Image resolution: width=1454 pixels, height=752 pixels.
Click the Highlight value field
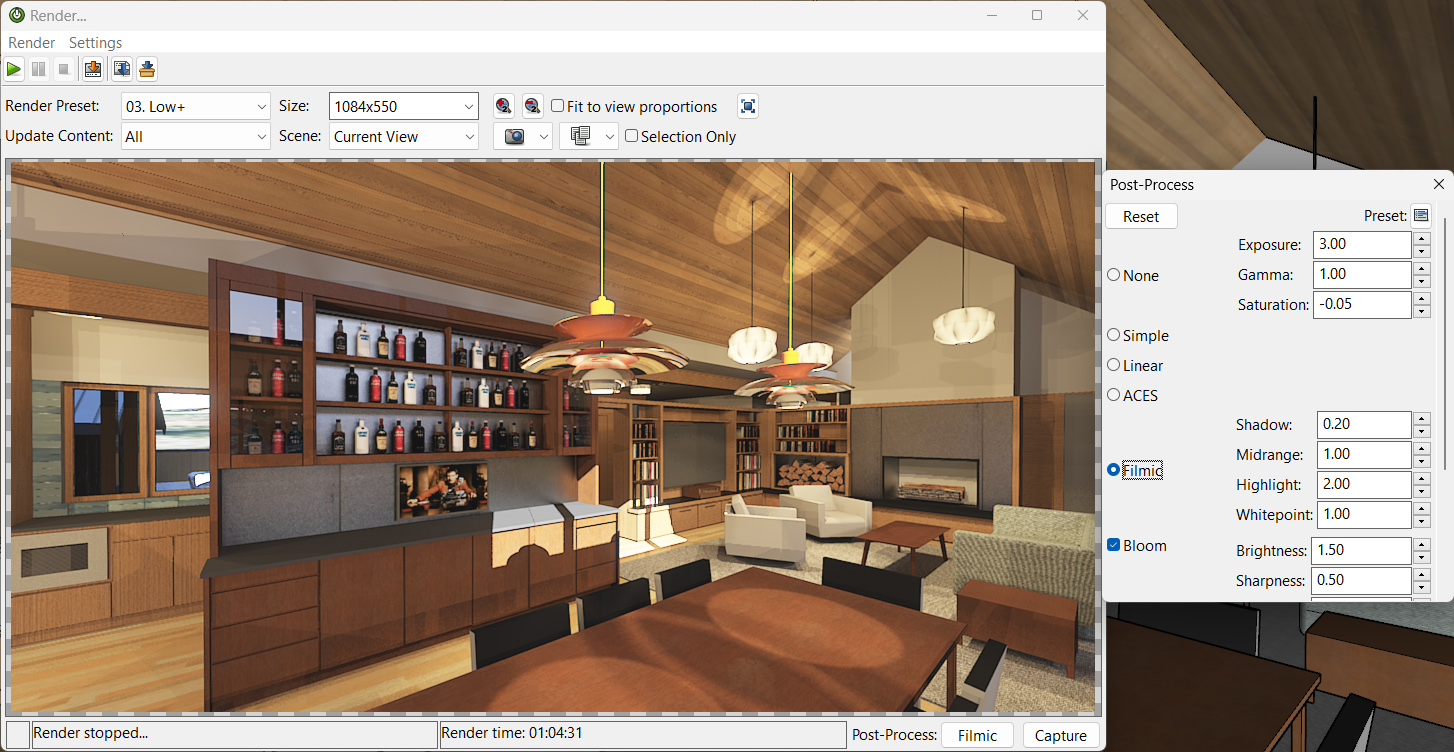[1364, 484]
